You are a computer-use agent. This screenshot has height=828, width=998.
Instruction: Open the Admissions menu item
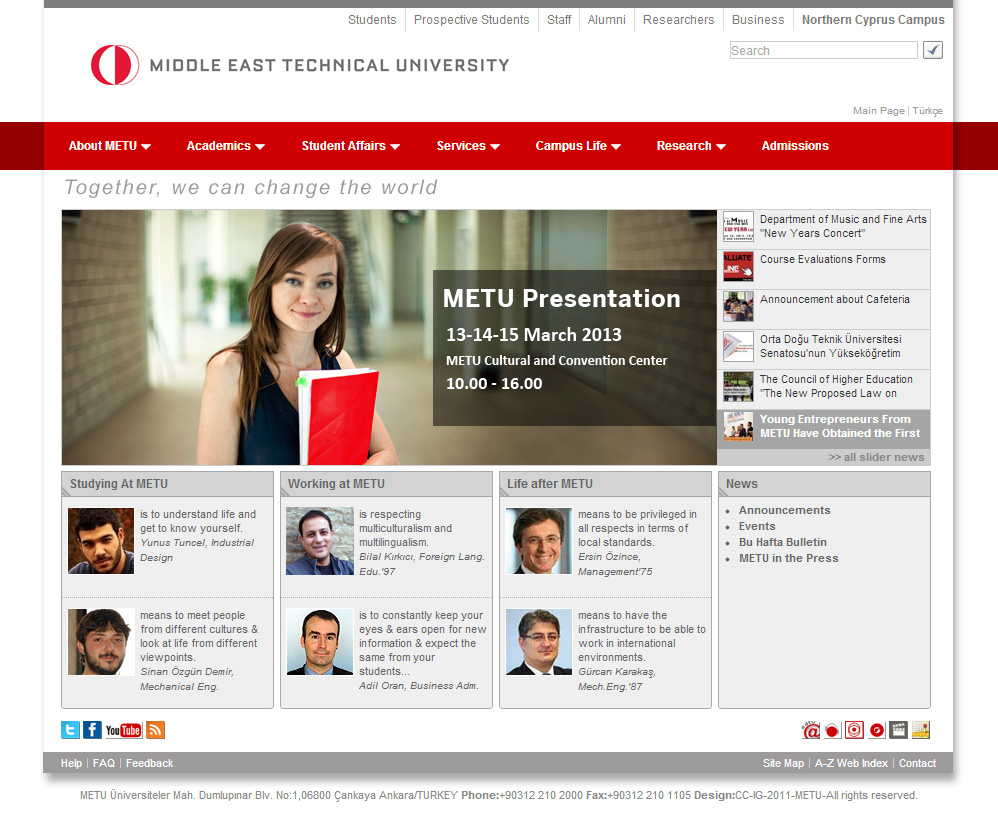coord(795,146)
